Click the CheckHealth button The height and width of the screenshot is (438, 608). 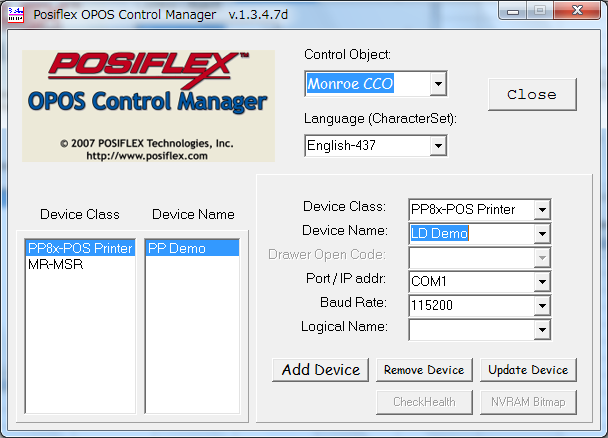424,402
